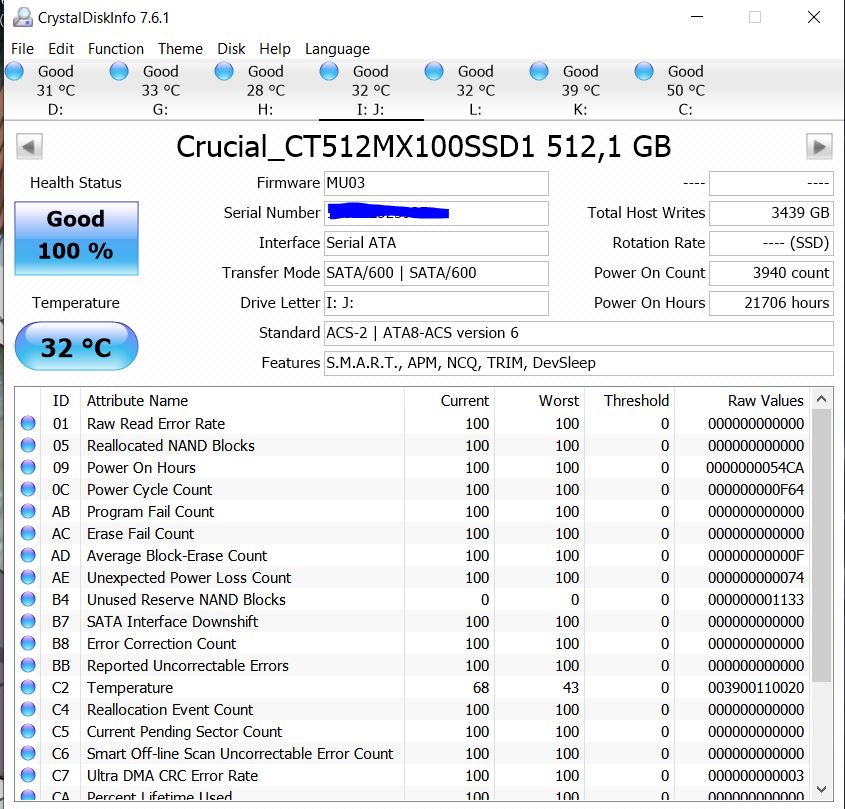Click status orb for Power On Hours row

pyautogui.click(x=28, y=468)
